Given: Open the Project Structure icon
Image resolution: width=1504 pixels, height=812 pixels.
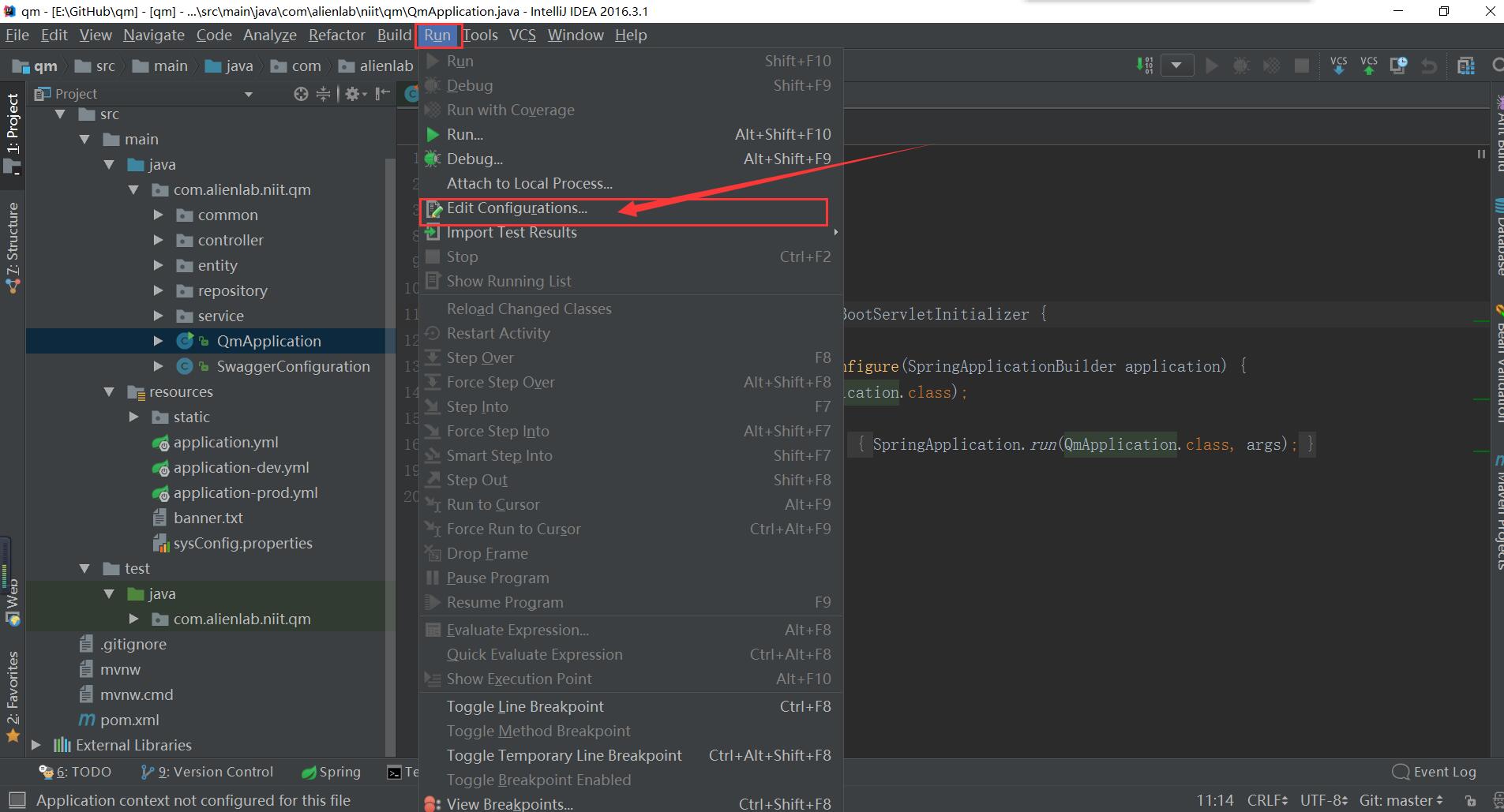Looking at the screenshot, I should tap(1466, 65).
